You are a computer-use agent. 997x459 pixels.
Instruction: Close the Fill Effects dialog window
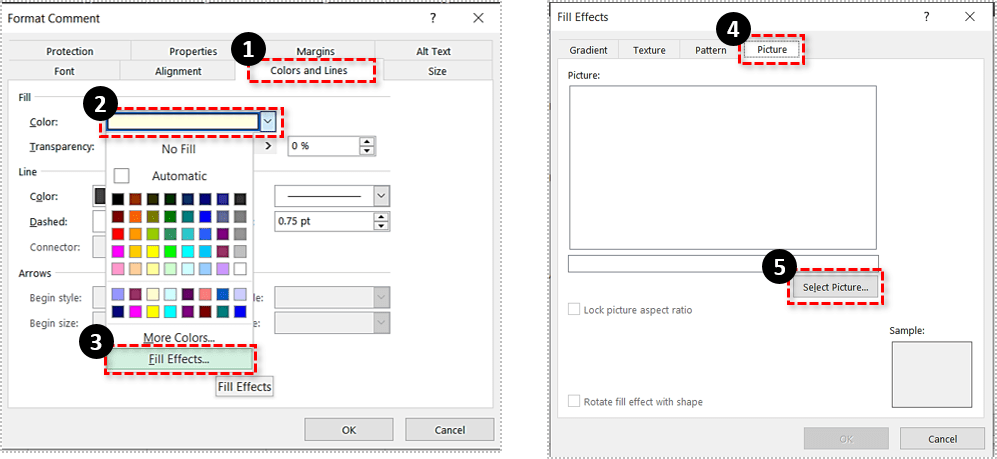969,17
